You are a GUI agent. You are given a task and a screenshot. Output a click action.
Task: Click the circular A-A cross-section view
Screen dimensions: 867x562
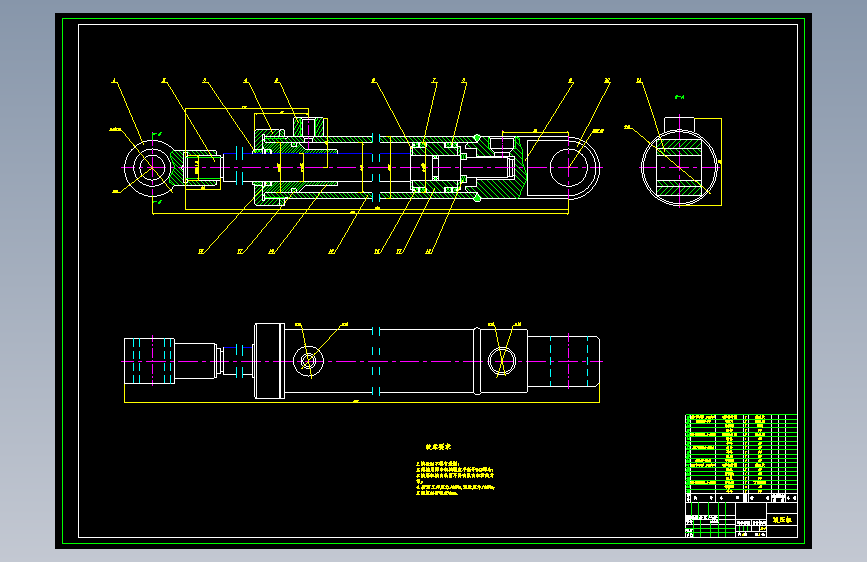pos(679,167)
